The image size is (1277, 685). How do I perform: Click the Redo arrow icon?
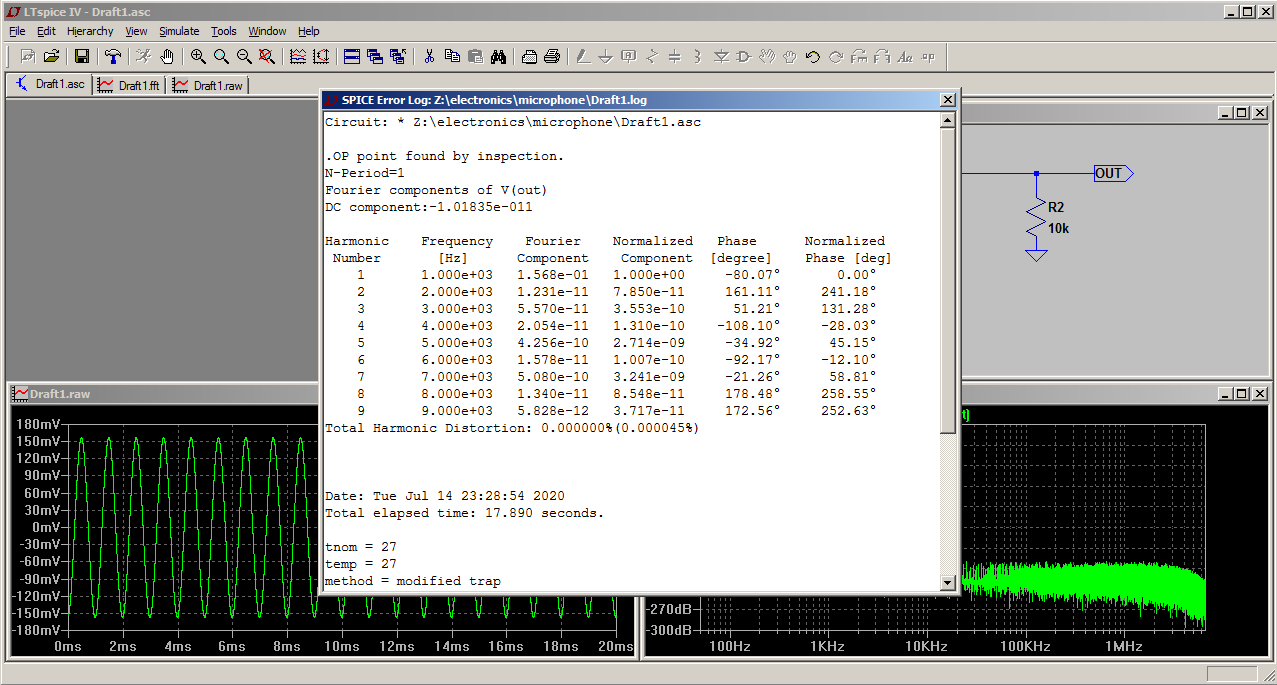point(836,56)
